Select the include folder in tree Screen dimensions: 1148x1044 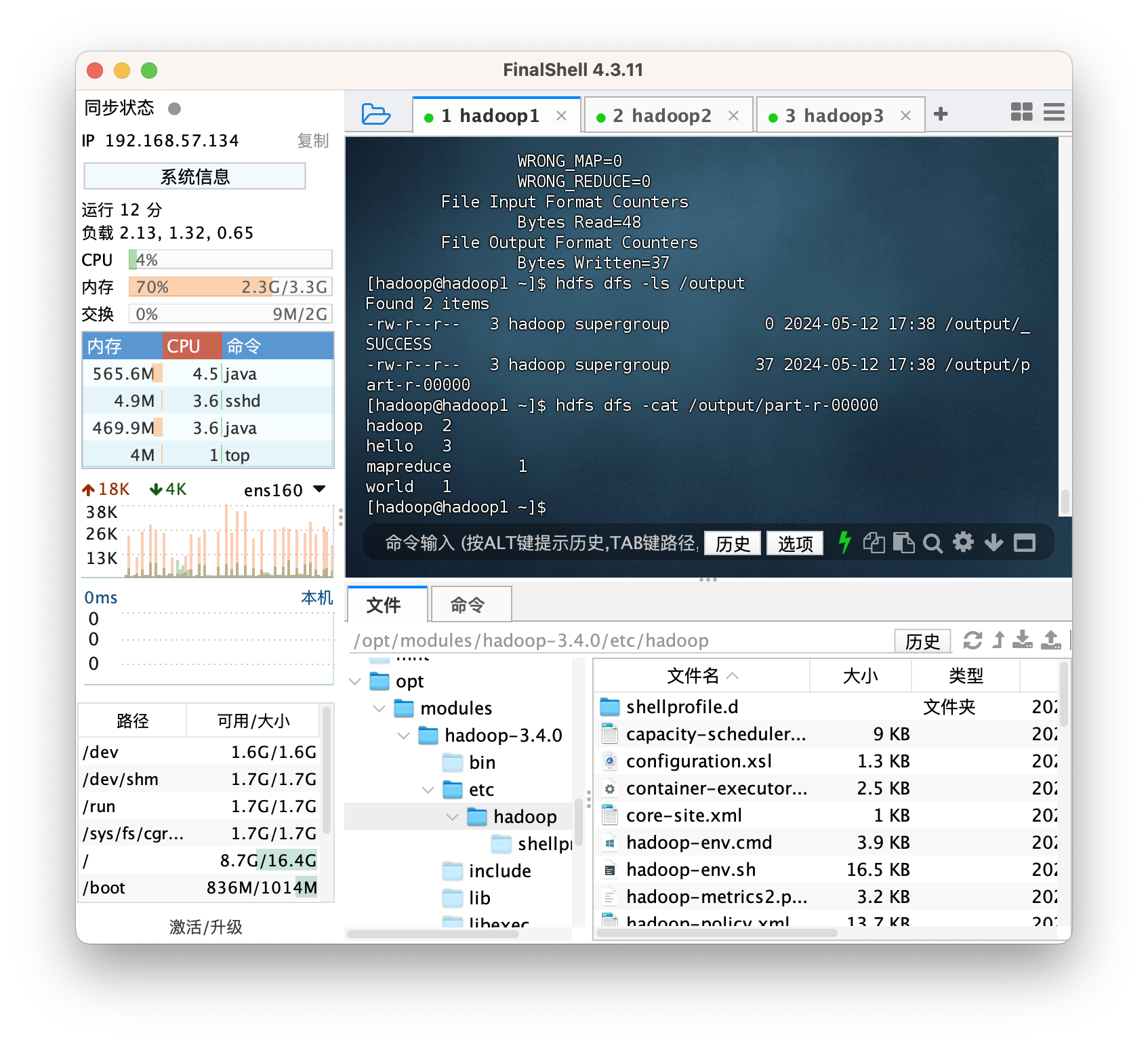pyautogui.click(x=487, y=871)
